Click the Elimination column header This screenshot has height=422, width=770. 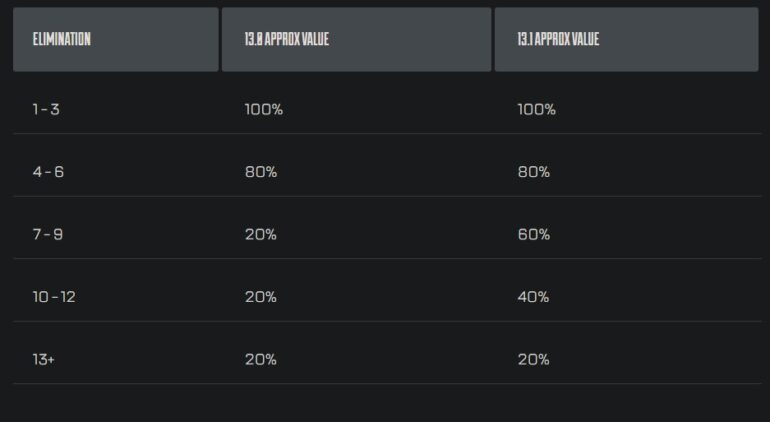click(116, 39)
